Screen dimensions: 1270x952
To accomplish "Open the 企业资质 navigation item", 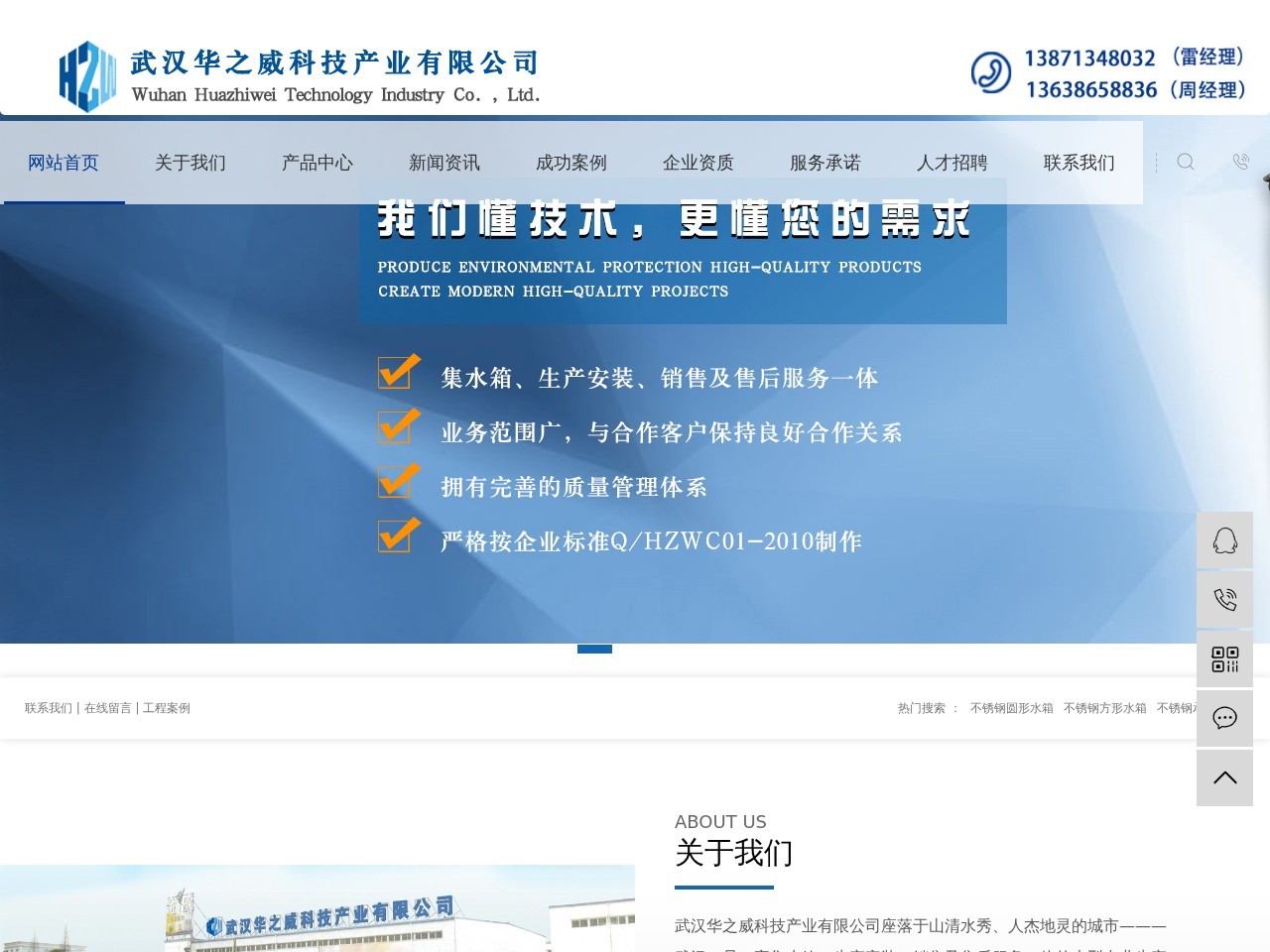I will point(698,163).
